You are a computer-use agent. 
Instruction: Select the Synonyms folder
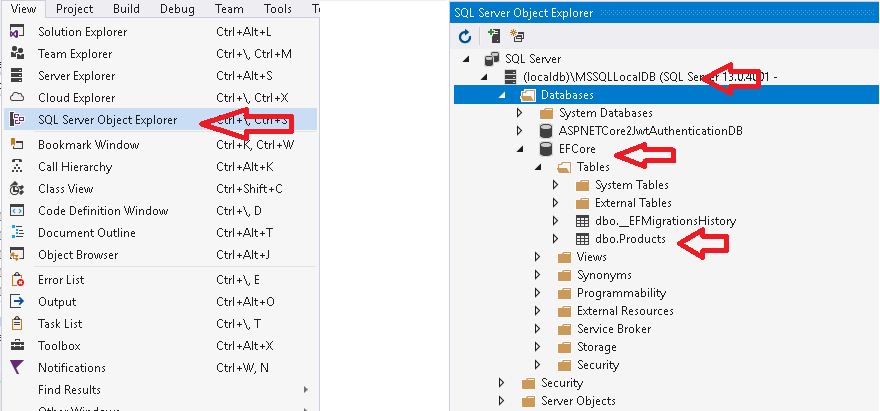[604, 275]
